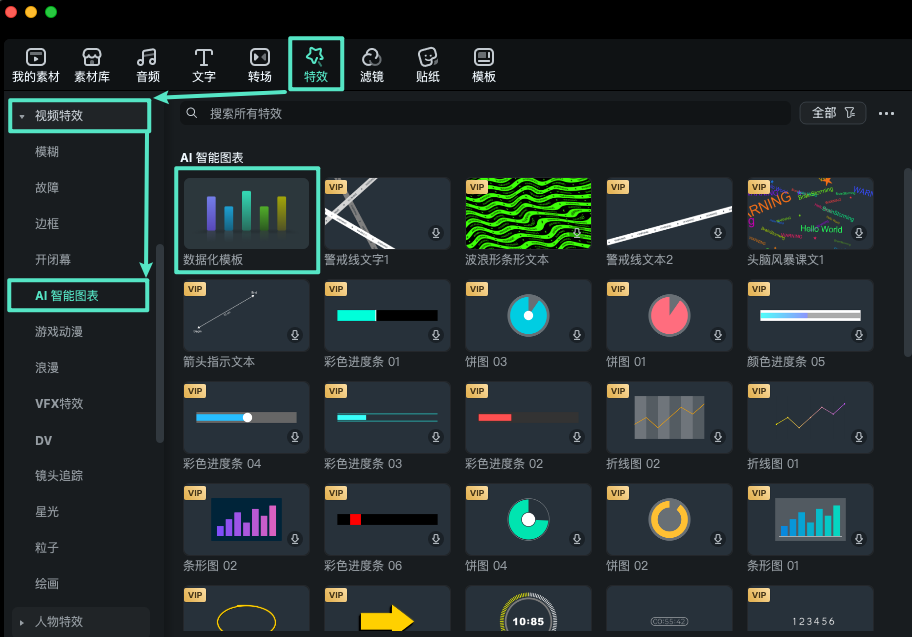The width and height of the screenshot is (912, 637).
Task: Download the 饼图 02 effect
Action: 718,539
